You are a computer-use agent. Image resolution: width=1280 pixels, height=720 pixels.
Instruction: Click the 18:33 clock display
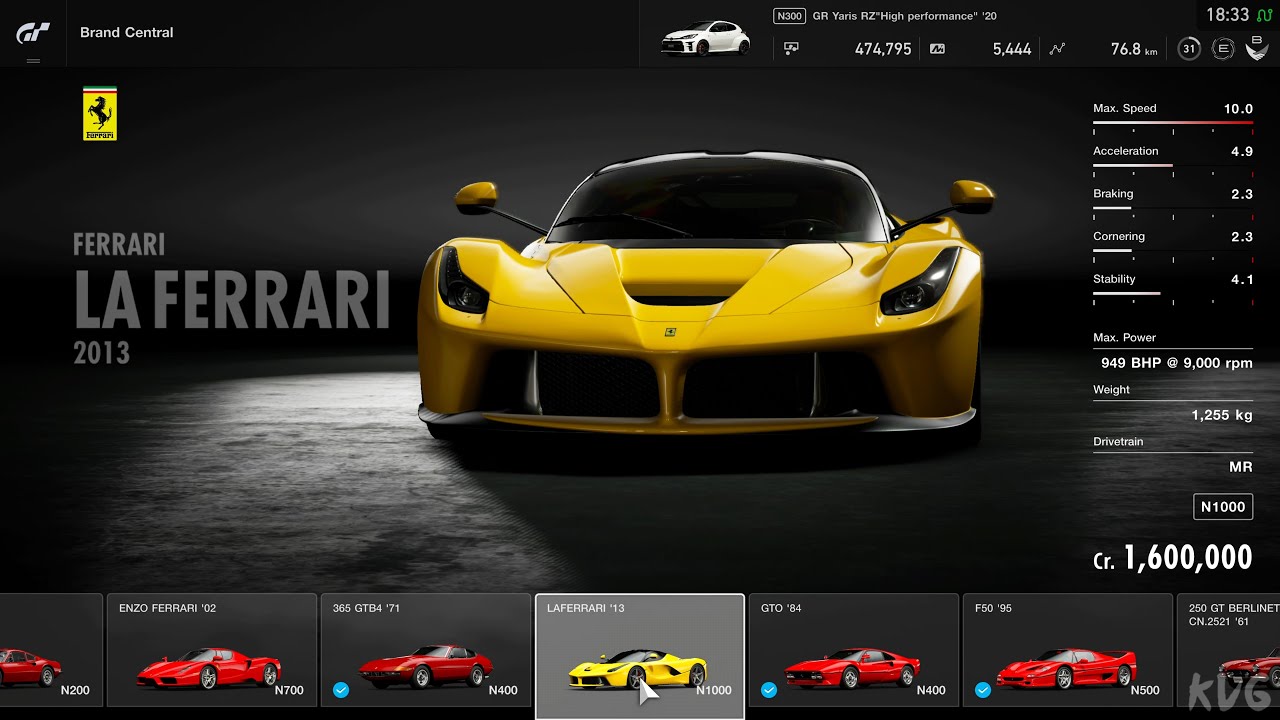pos(1228,15)
